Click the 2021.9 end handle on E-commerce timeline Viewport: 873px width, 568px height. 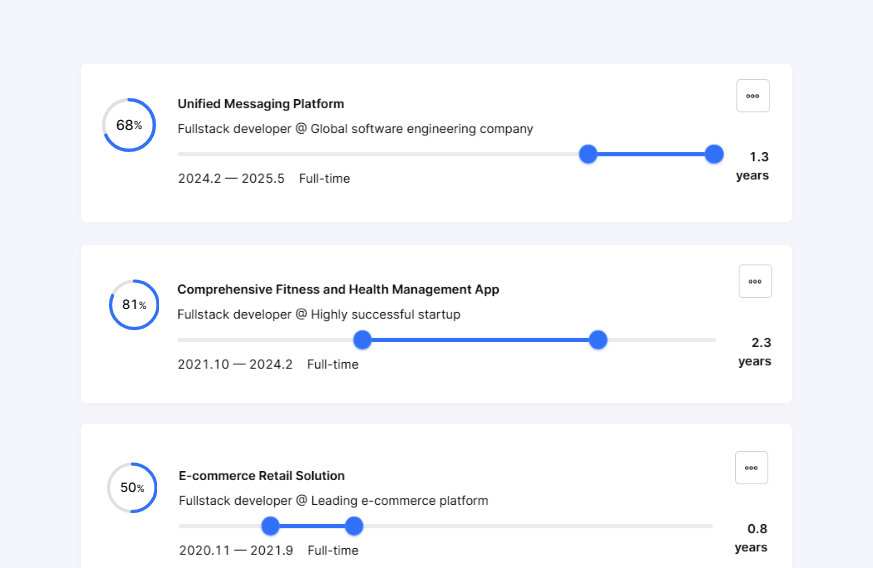(x=354, y=526)
